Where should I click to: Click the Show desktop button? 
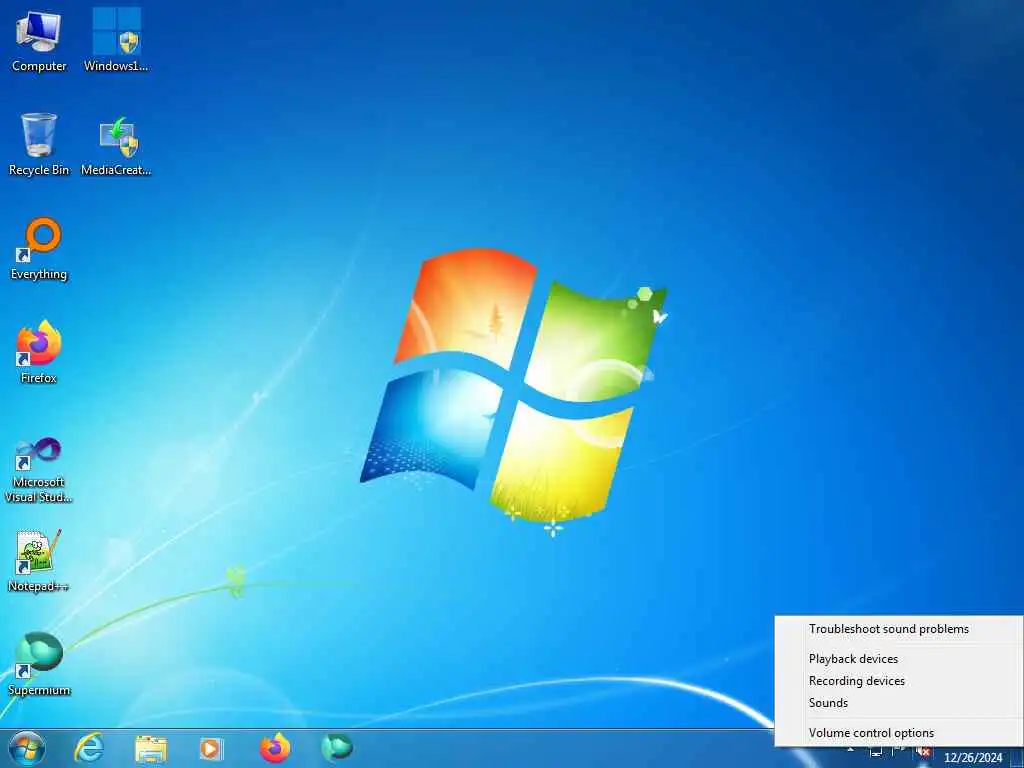[1017, 756]
